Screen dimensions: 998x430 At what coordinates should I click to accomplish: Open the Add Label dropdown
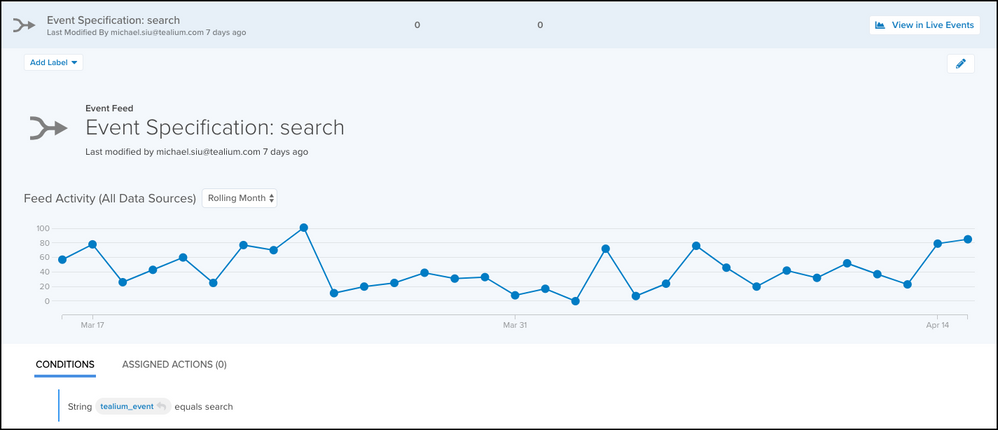53,62
